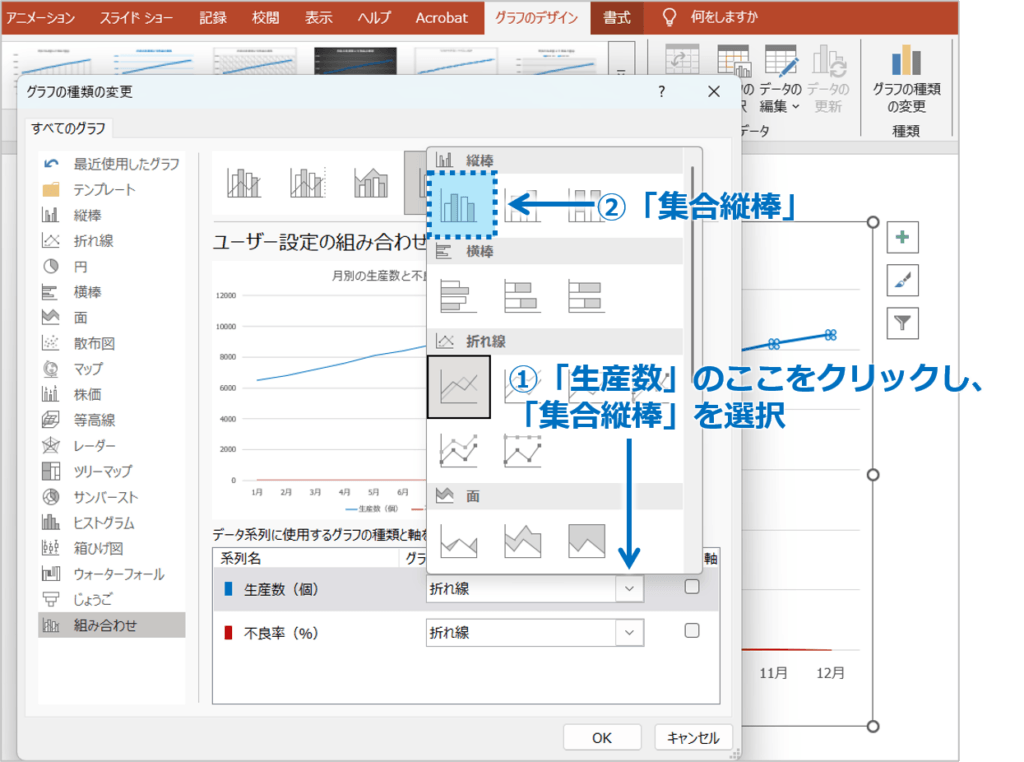Viewport: 1024px width, 762px height.
Task: Open 校閲 ribbon tab
Action: click(x=266, y=18)
